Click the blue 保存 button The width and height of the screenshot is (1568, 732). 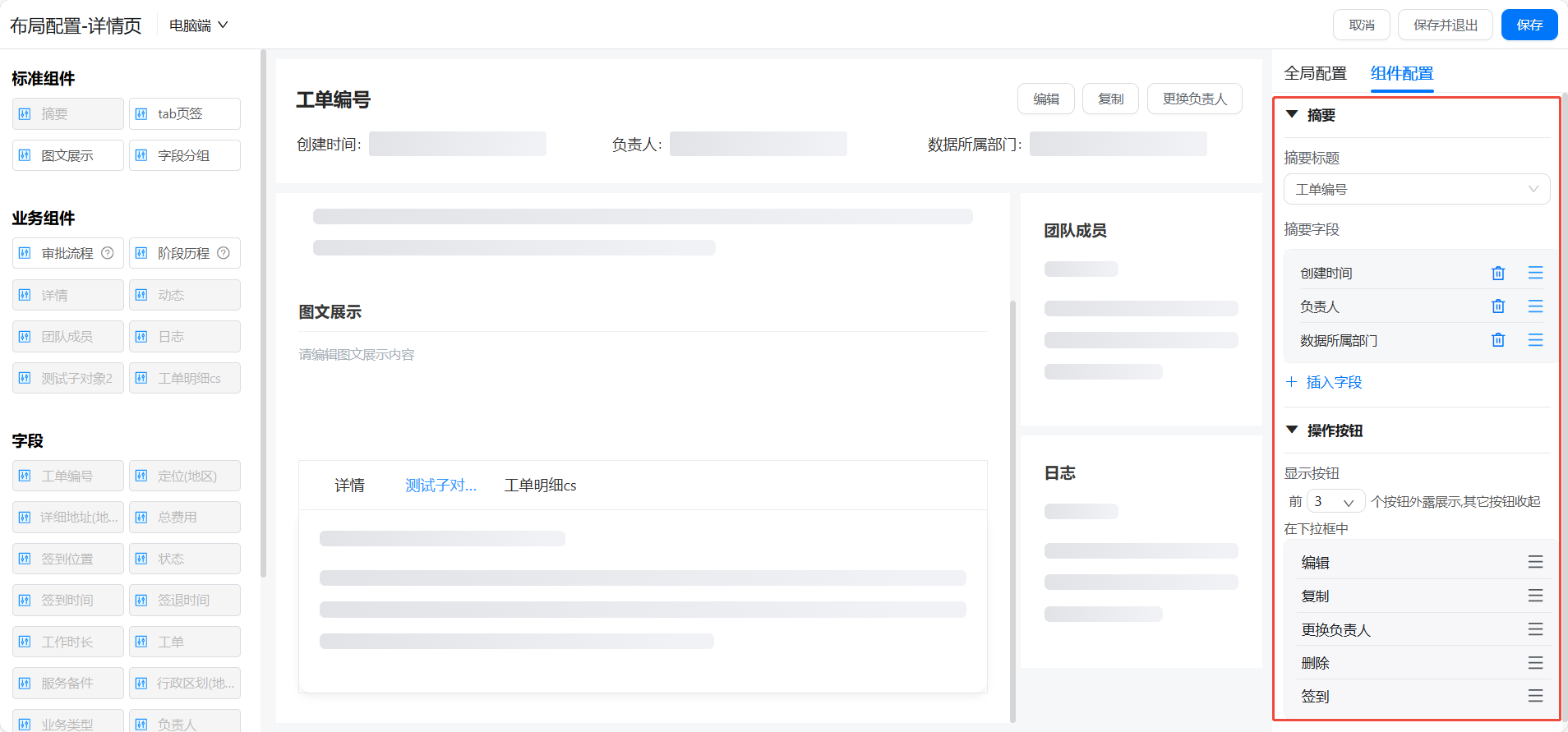point(1529,25)
